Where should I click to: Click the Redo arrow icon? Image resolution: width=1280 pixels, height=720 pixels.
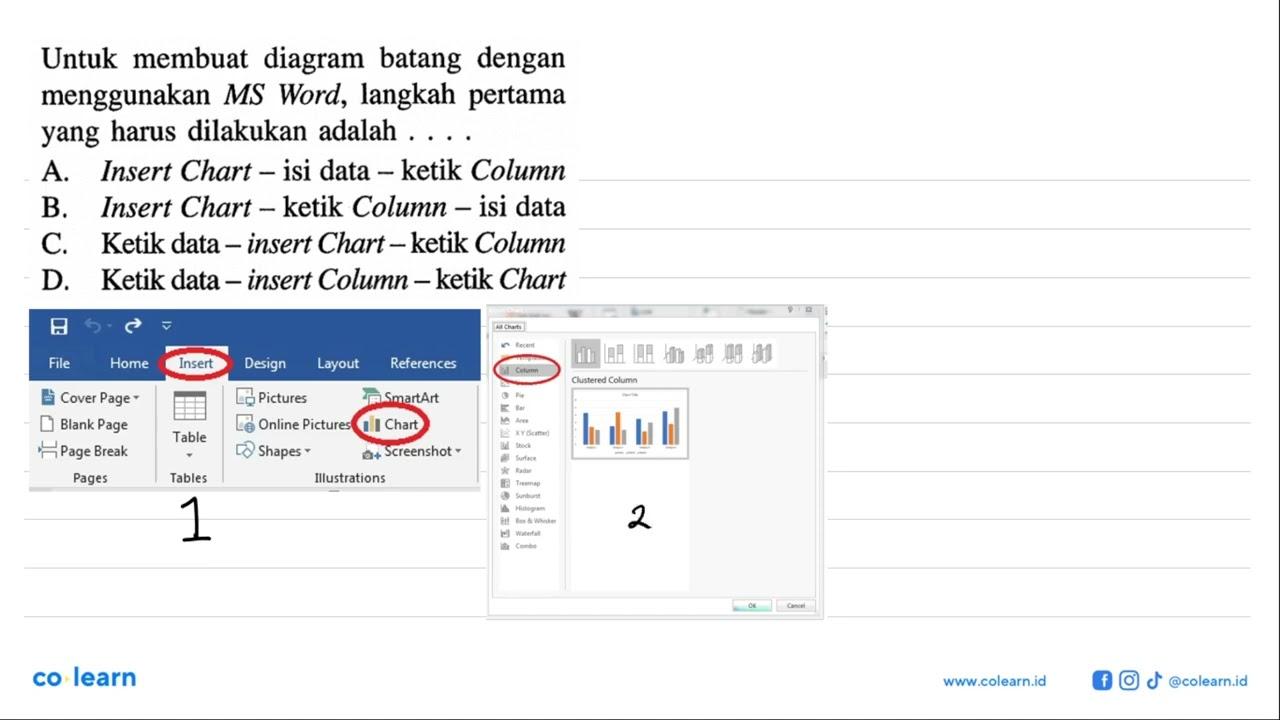point(133,326)
